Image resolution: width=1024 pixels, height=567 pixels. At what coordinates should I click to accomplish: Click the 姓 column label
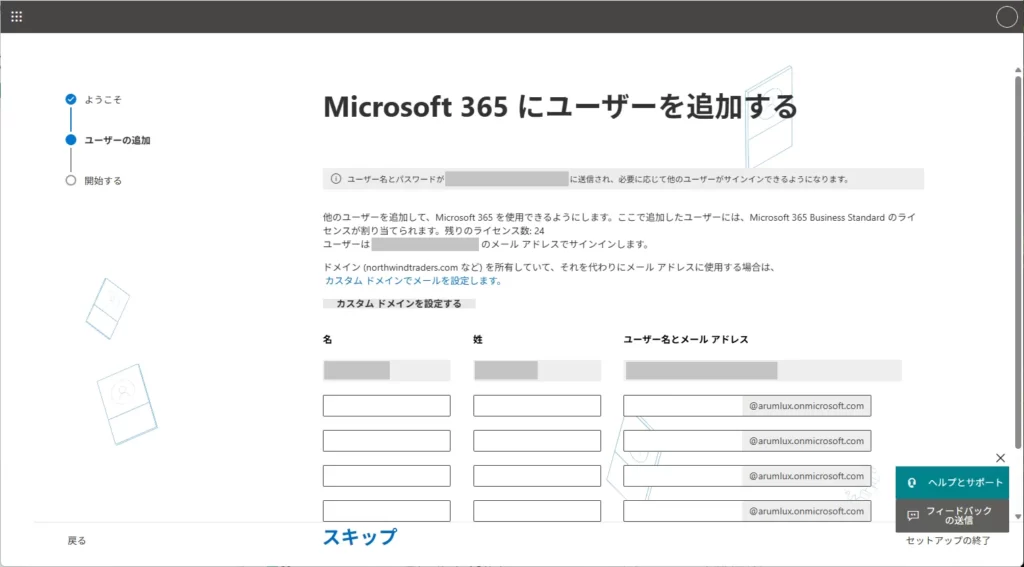(478, 340)
